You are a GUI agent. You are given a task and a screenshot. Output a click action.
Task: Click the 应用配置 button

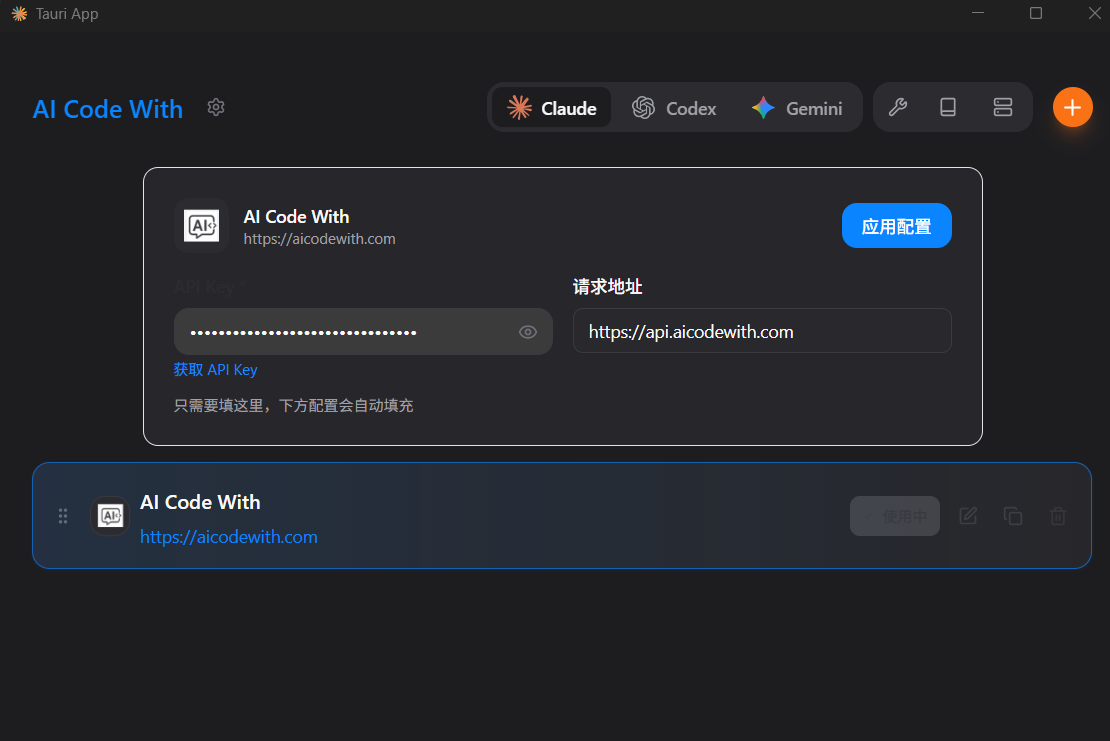click(x=896, y=226)
